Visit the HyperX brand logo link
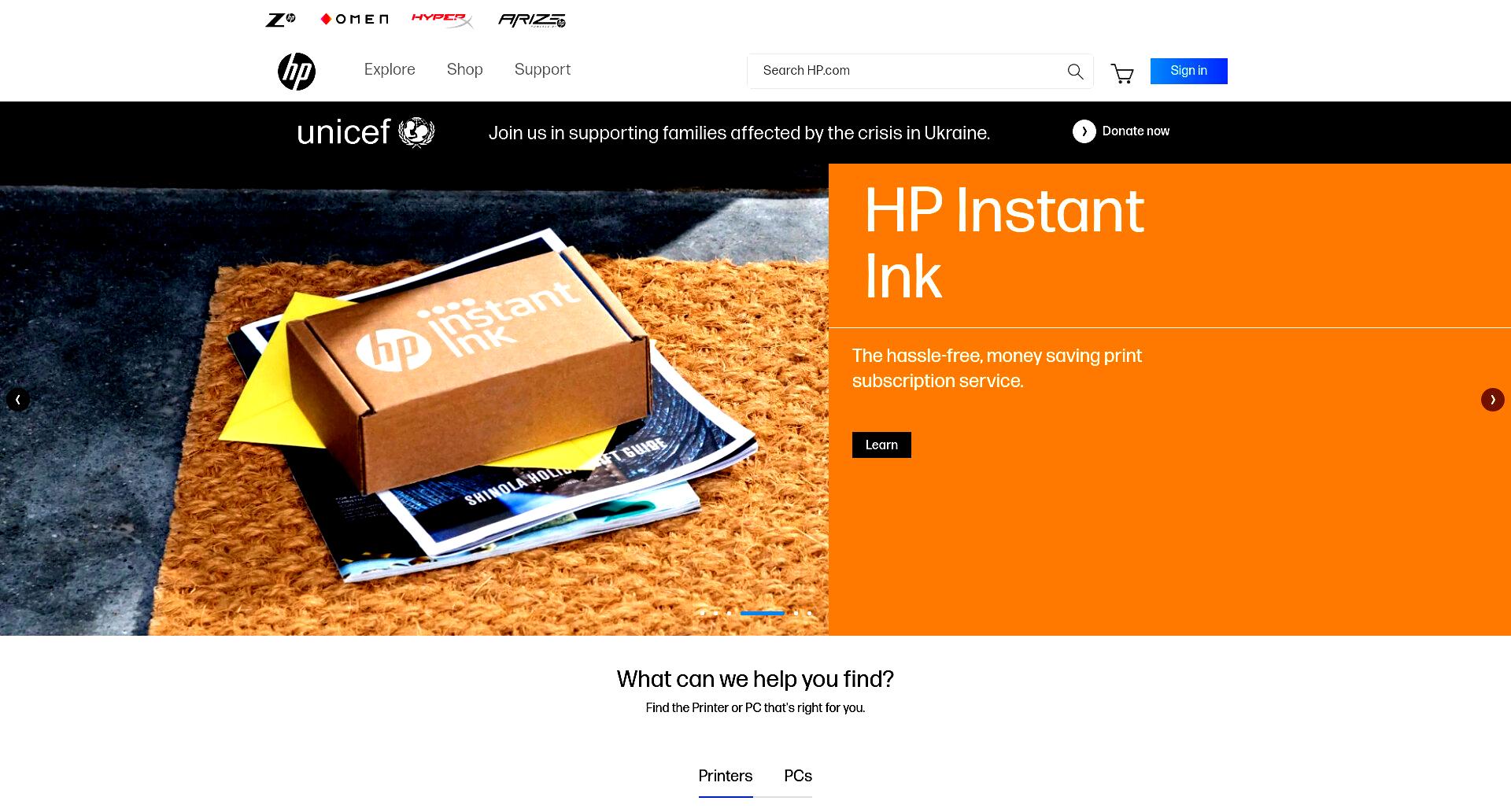Image resolution: width=1511 pixels, height=812 pixels. pos(442,20)
